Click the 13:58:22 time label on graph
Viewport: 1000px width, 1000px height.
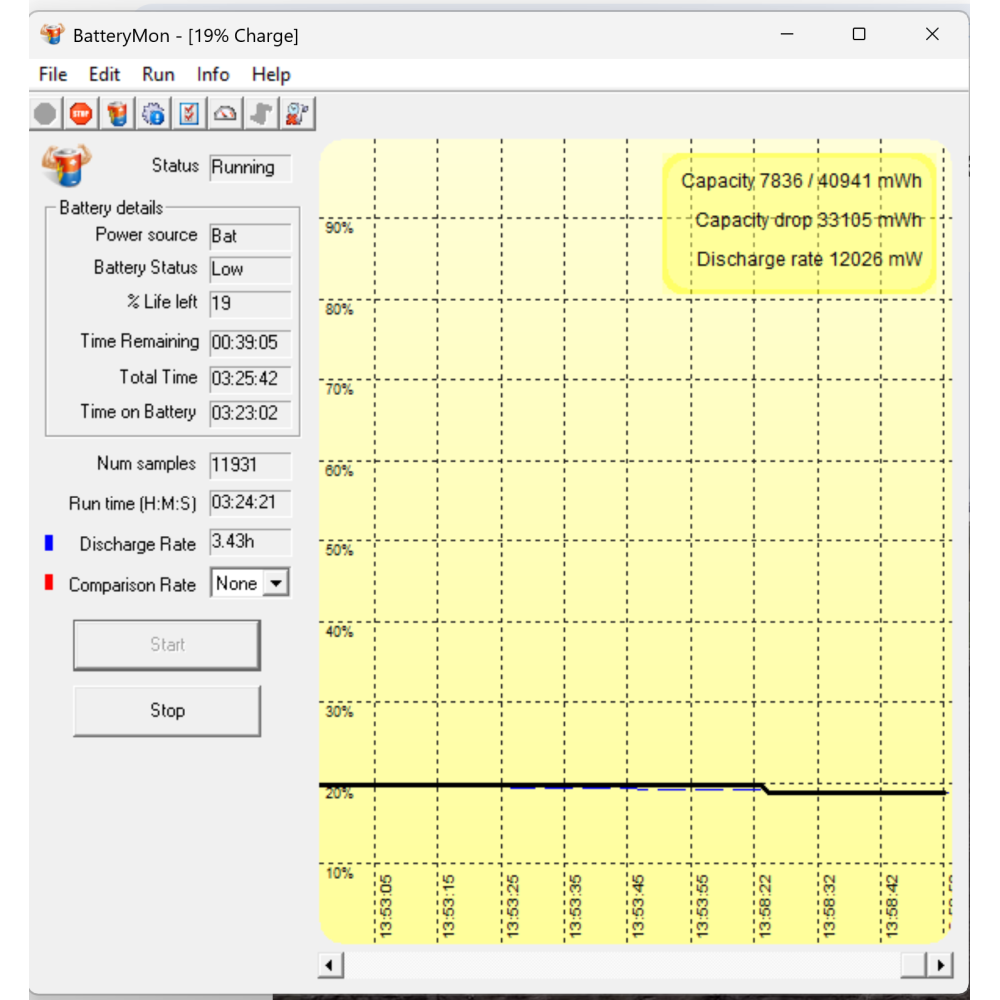pos(765,906)
